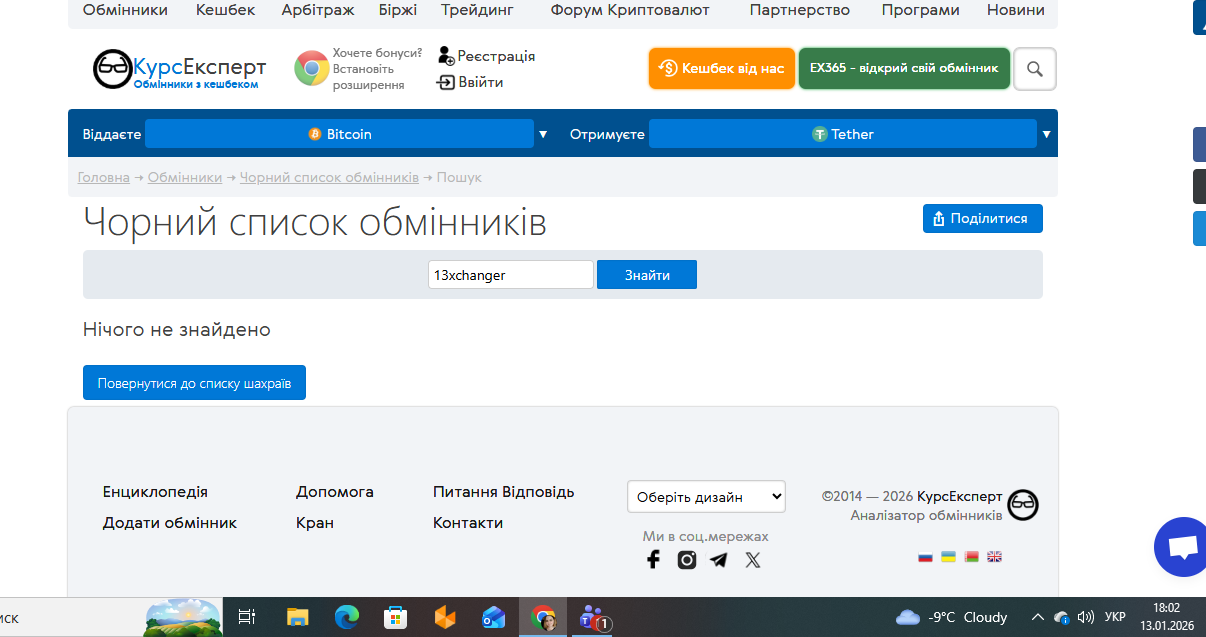
Task: Click the Реєстрація user icon link
Action: 447,56
